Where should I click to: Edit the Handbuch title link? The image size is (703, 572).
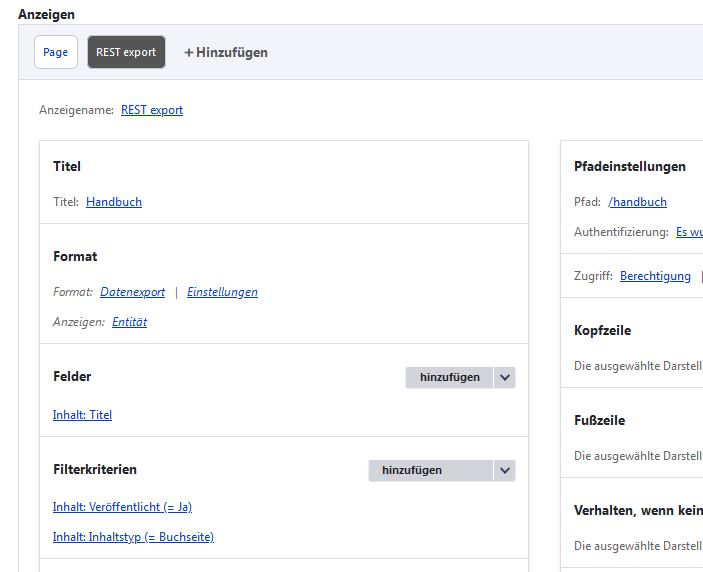point(114,202)
